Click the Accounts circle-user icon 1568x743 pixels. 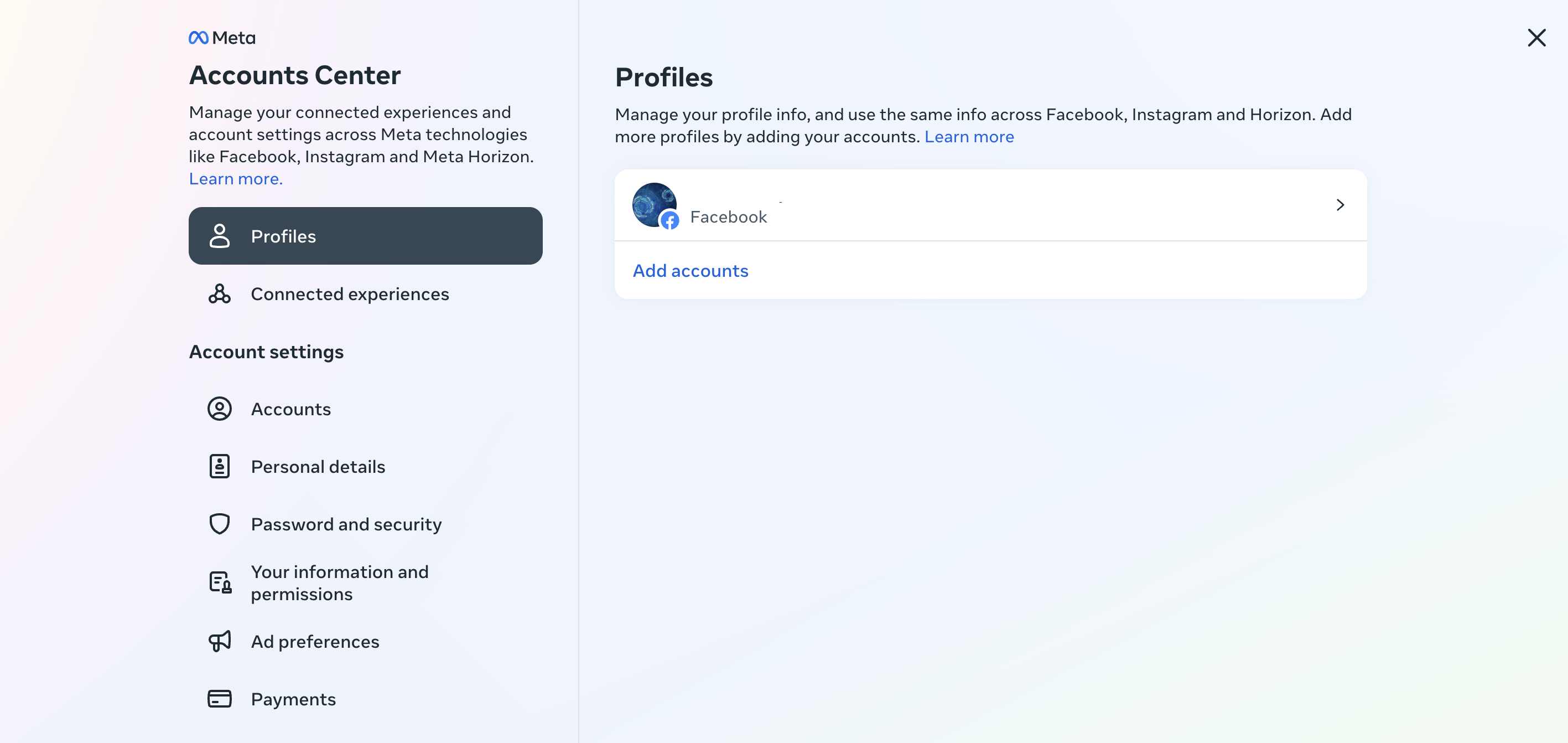[219, 409]
